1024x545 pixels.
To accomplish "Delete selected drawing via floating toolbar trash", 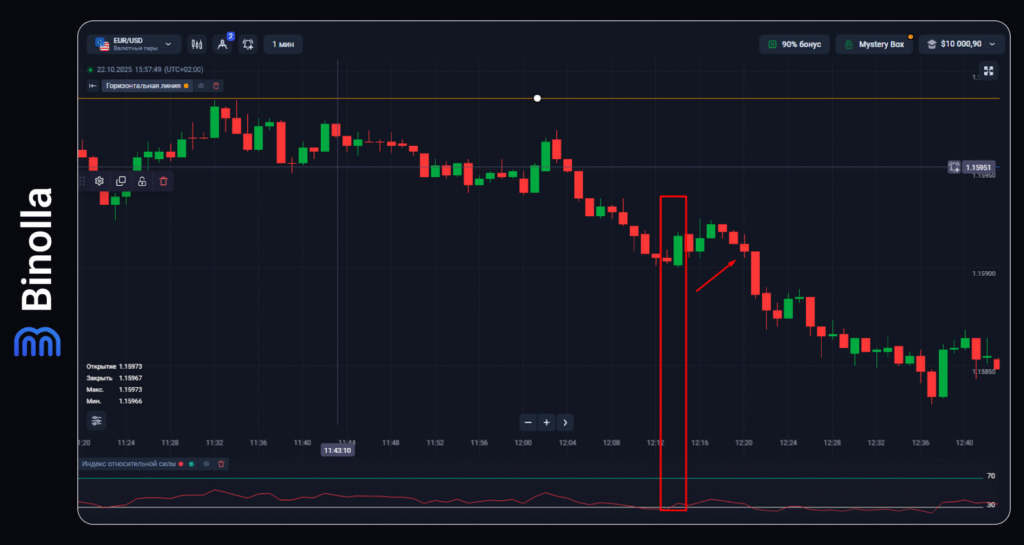I will point(163,181).
